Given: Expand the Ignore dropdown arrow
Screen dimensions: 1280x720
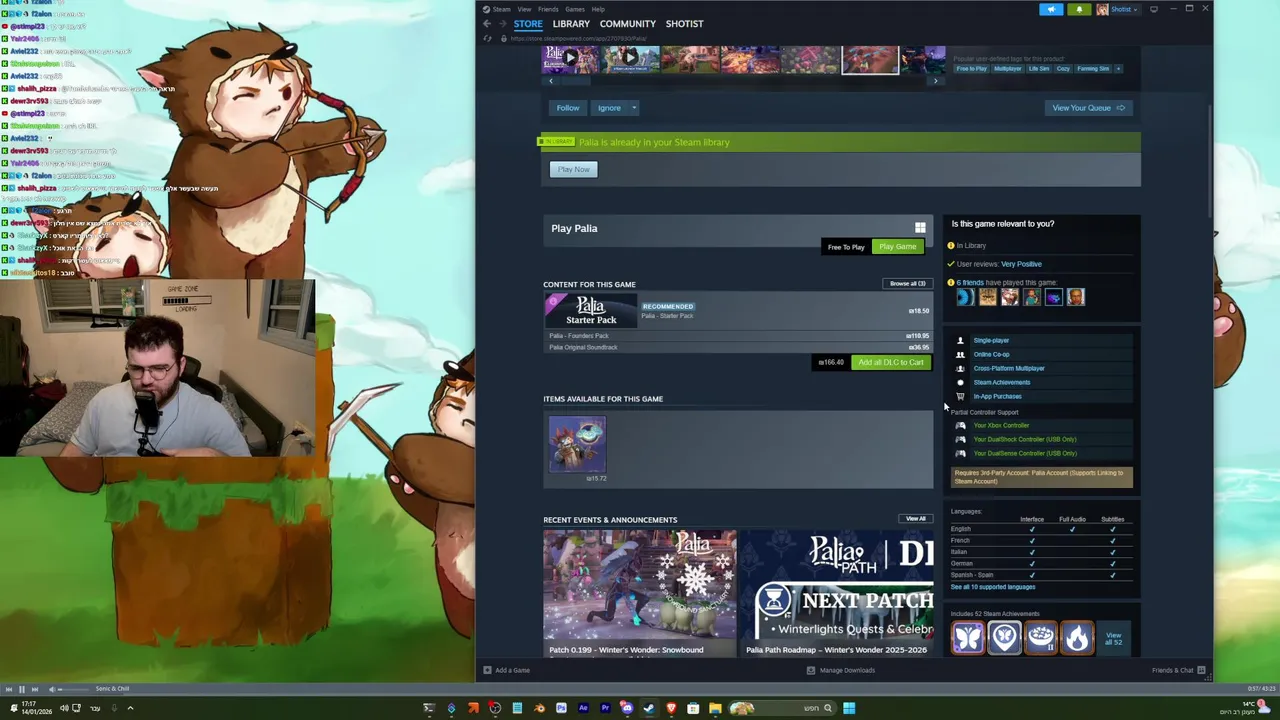Looking at the screenshot, I should (633, 108).
